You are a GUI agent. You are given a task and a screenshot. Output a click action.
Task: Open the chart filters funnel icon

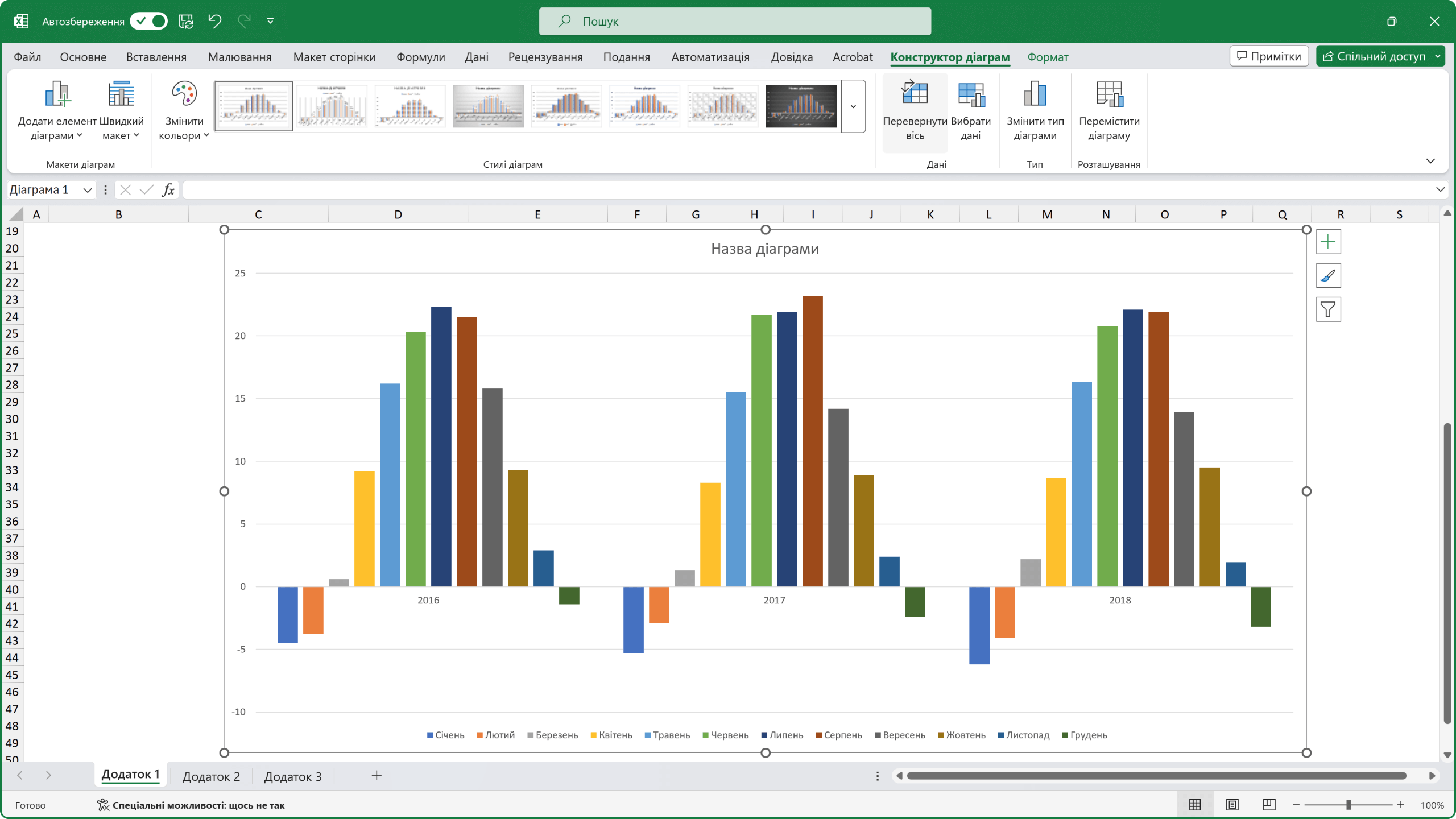click(1329, 309)
